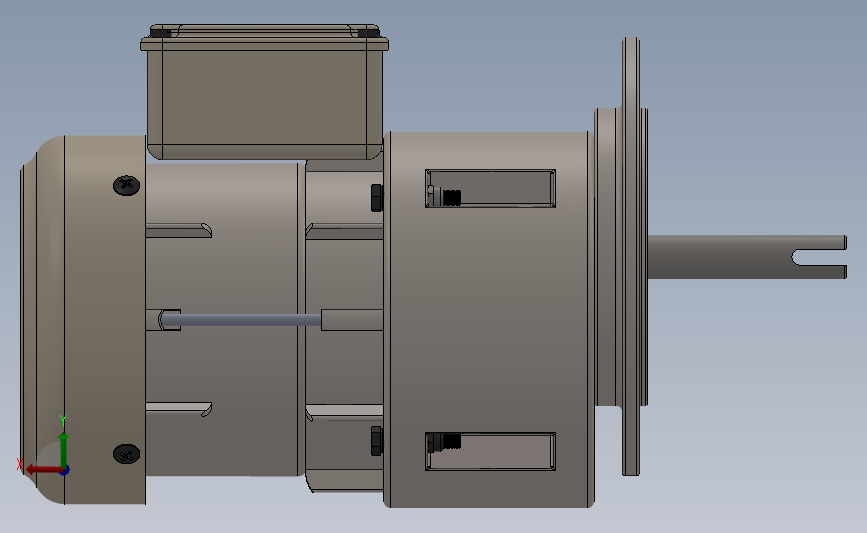Image resolution: width=867 pixels, height=533 pixels.
Task: Select the blue-gray tie rod
Action: (x=242, y=320)
